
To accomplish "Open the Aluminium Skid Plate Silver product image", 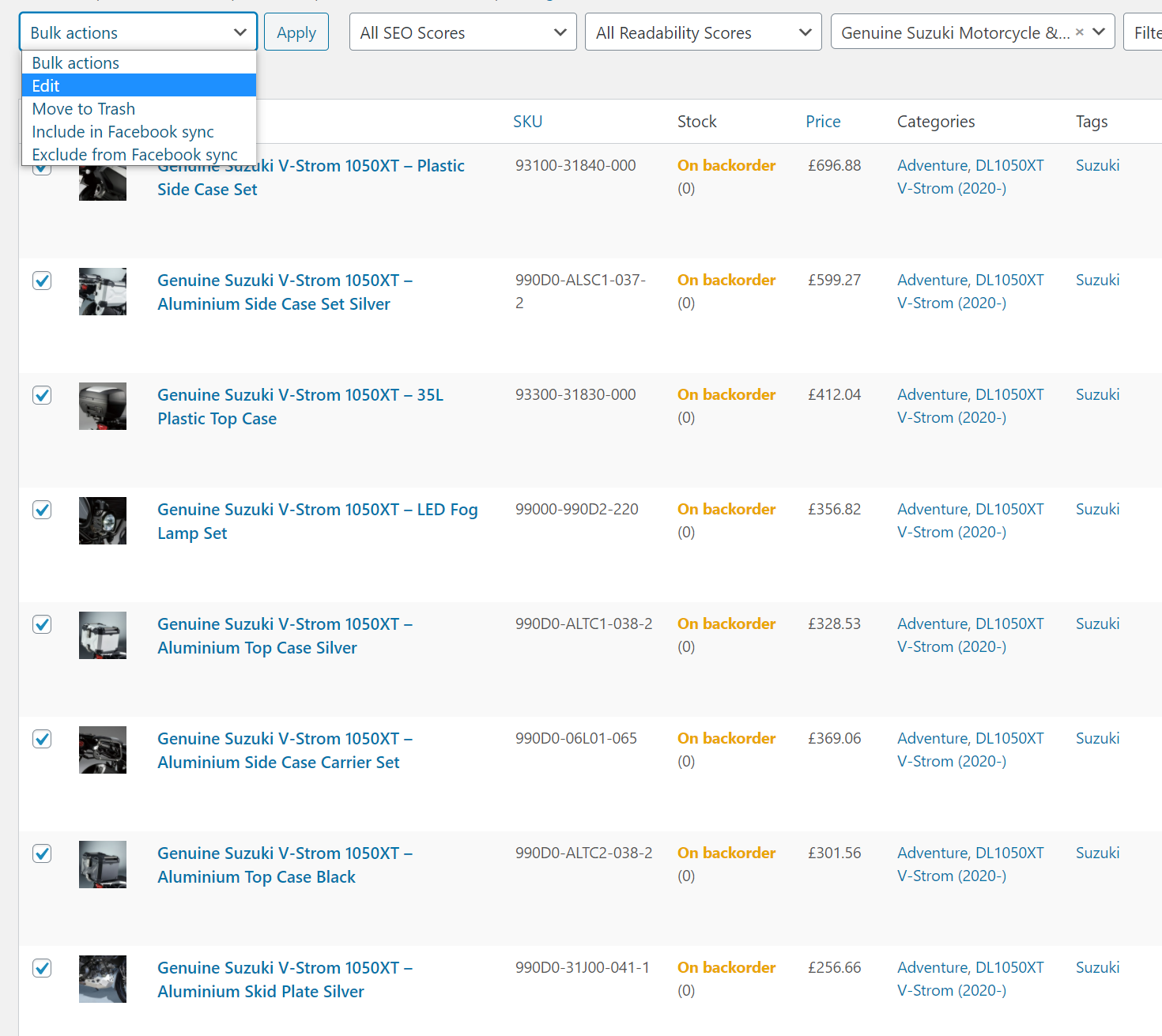I will [103, 979].
